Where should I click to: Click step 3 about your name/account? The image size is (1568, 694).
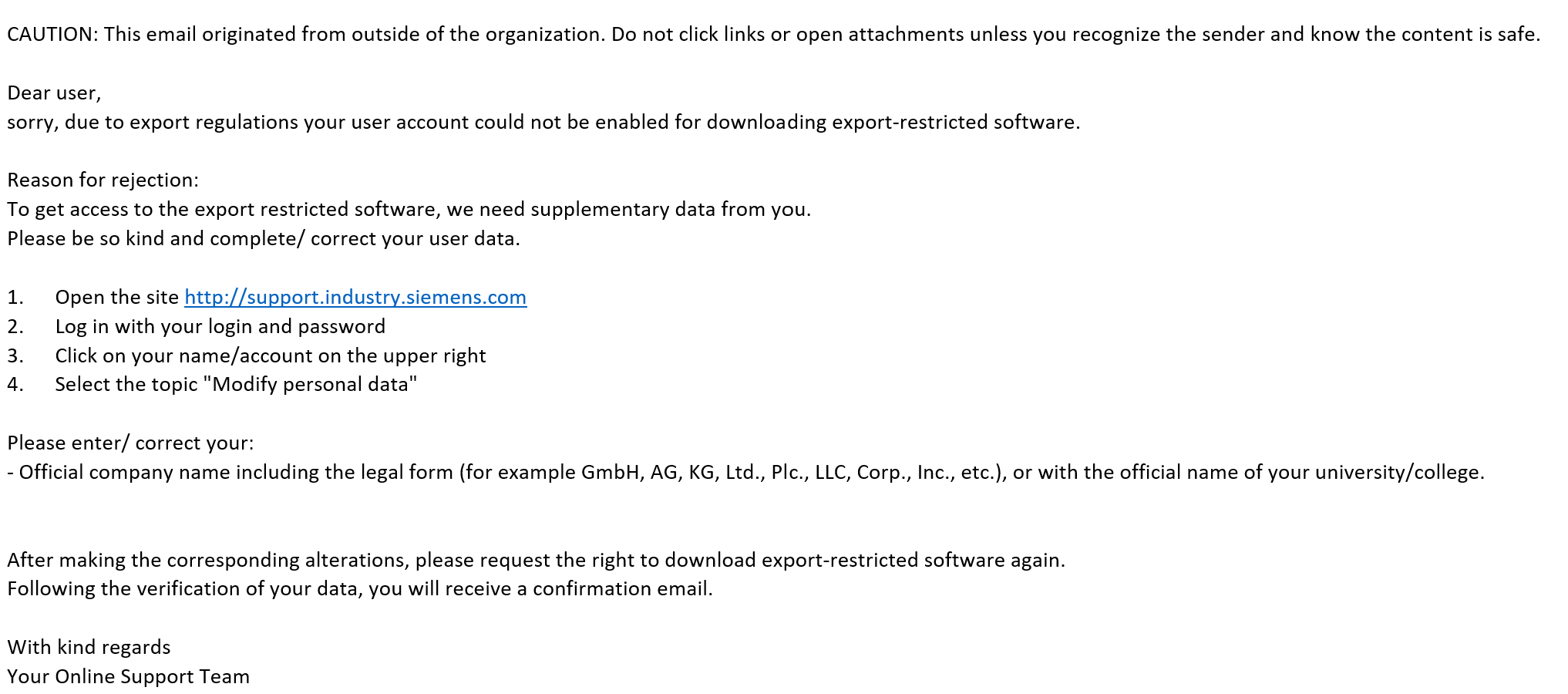point(270,356)
